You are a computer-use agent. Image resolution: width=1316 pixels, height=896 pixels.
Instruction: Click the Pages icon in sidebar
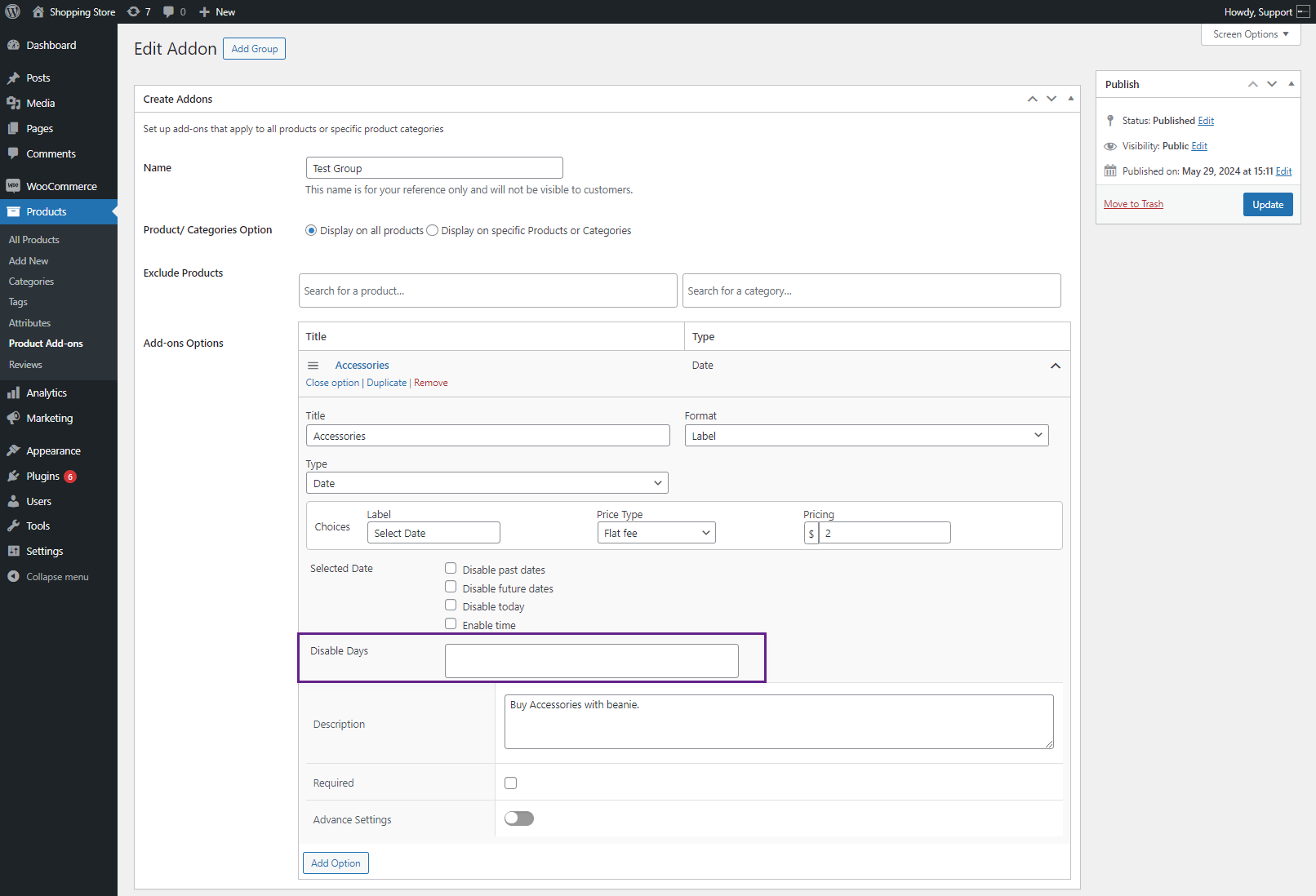[13, 128]
